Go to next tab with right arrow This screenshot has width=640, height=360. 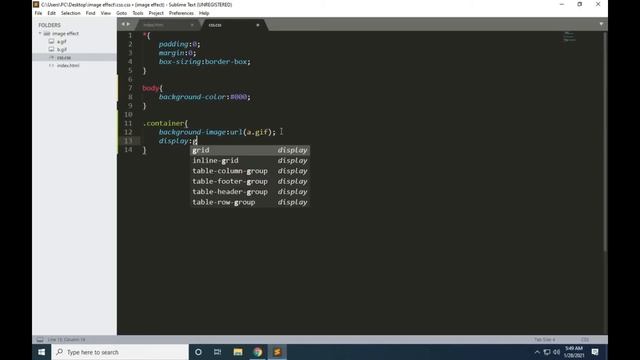129,24
